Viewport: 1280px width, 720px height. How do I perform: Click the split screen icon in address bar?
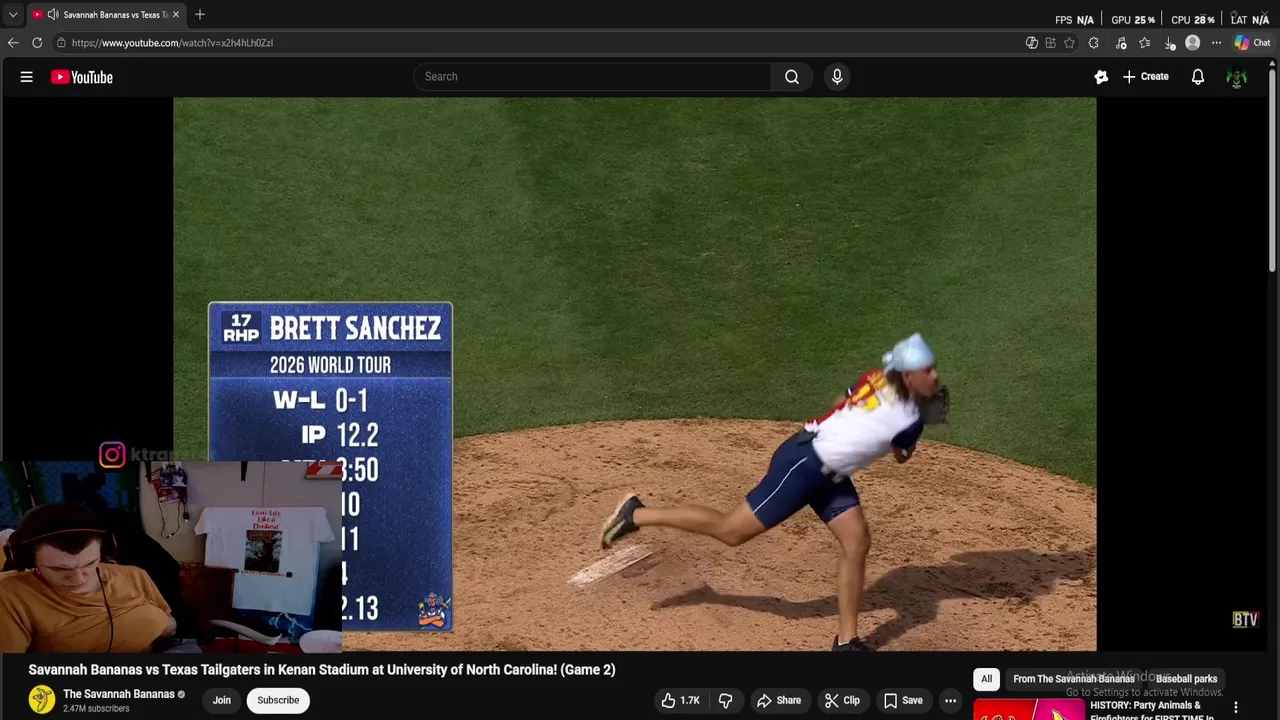[1050, 43]
